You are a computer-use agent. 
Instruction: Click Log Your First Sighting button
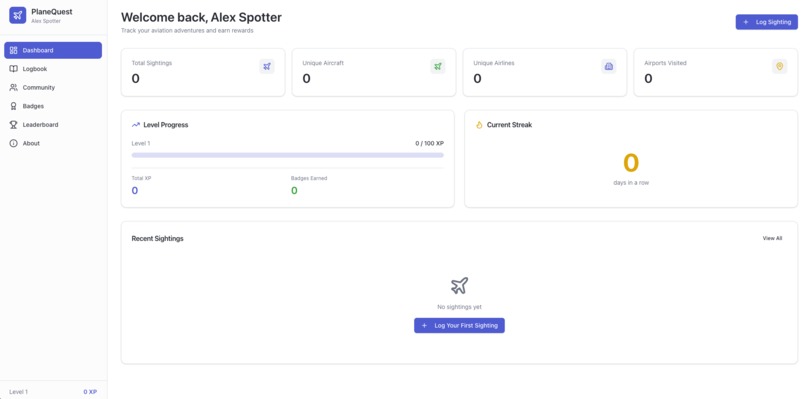click(x=459, y=325)
